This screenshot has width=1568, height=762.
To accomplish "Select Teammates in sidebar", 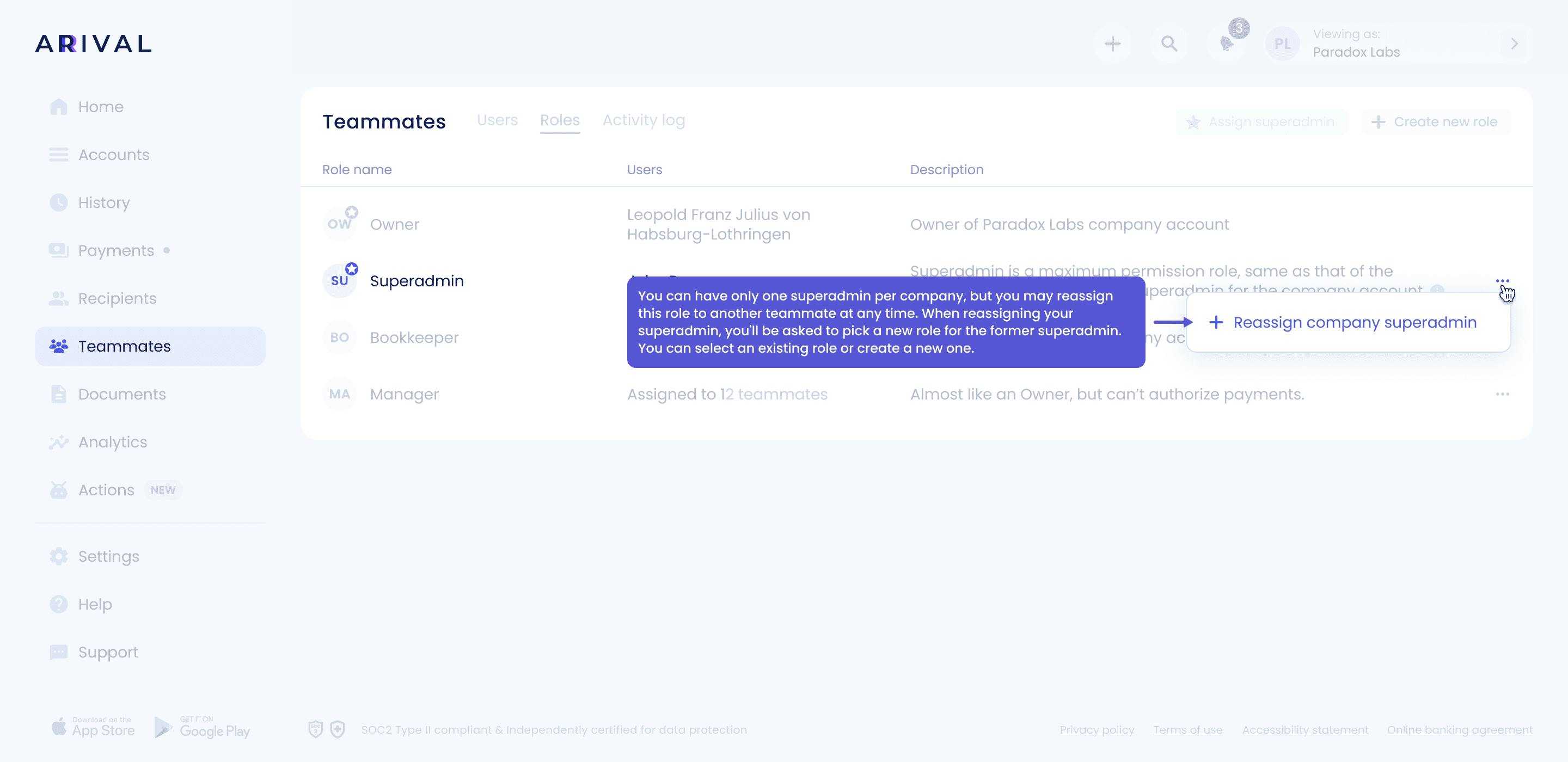I will [x=150, y=346].
